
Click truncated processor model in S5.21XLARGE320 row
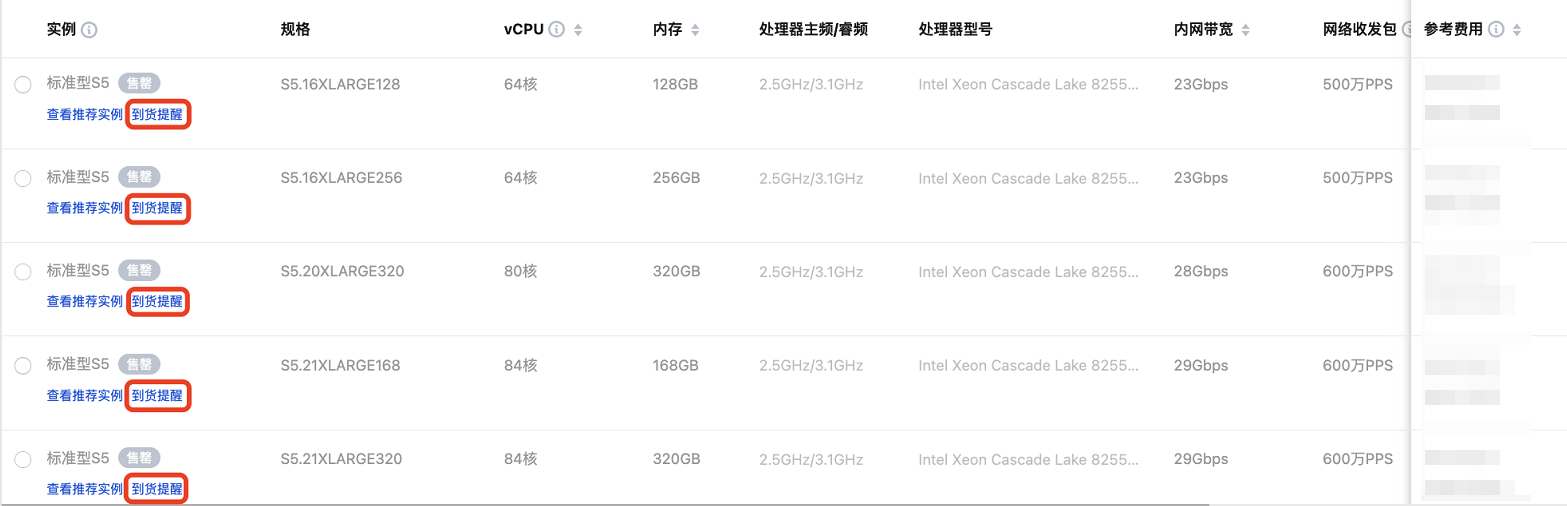pos(1028,459)
